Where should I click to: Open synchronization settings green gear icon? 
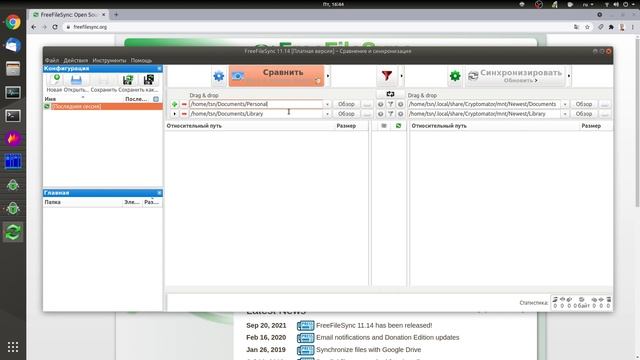coord(455,76)
